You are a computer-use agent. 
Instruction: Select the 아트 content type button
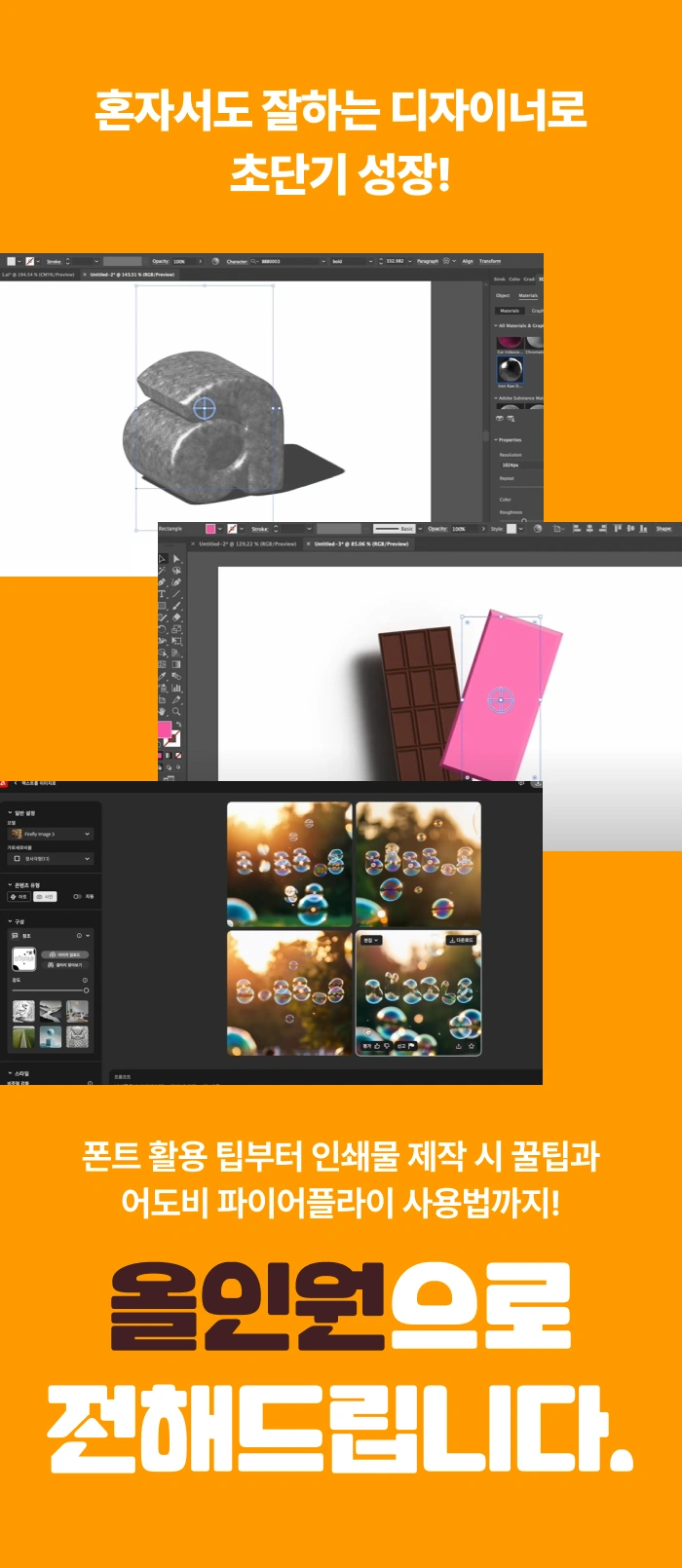coord(19,896)
